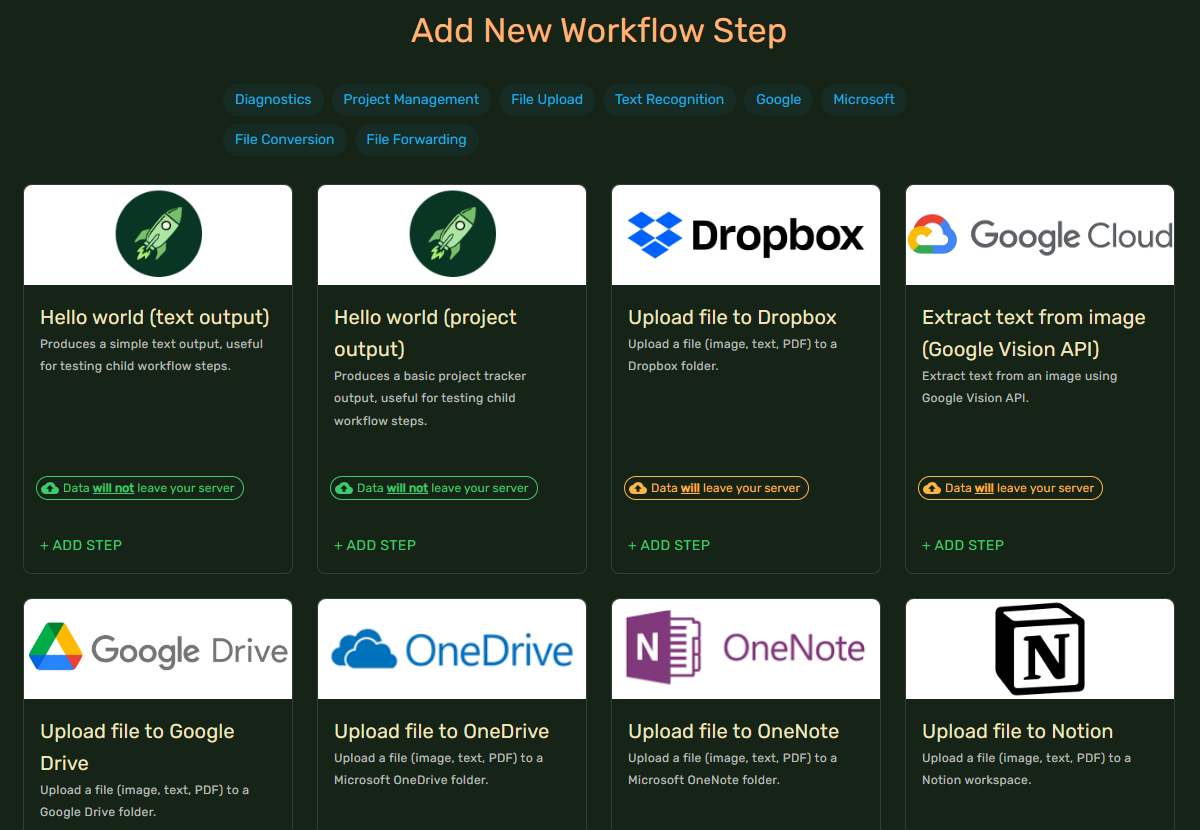Filter steps by Project Management tag
This screenshot has height=830, width=1200.
tap(411, 100)
